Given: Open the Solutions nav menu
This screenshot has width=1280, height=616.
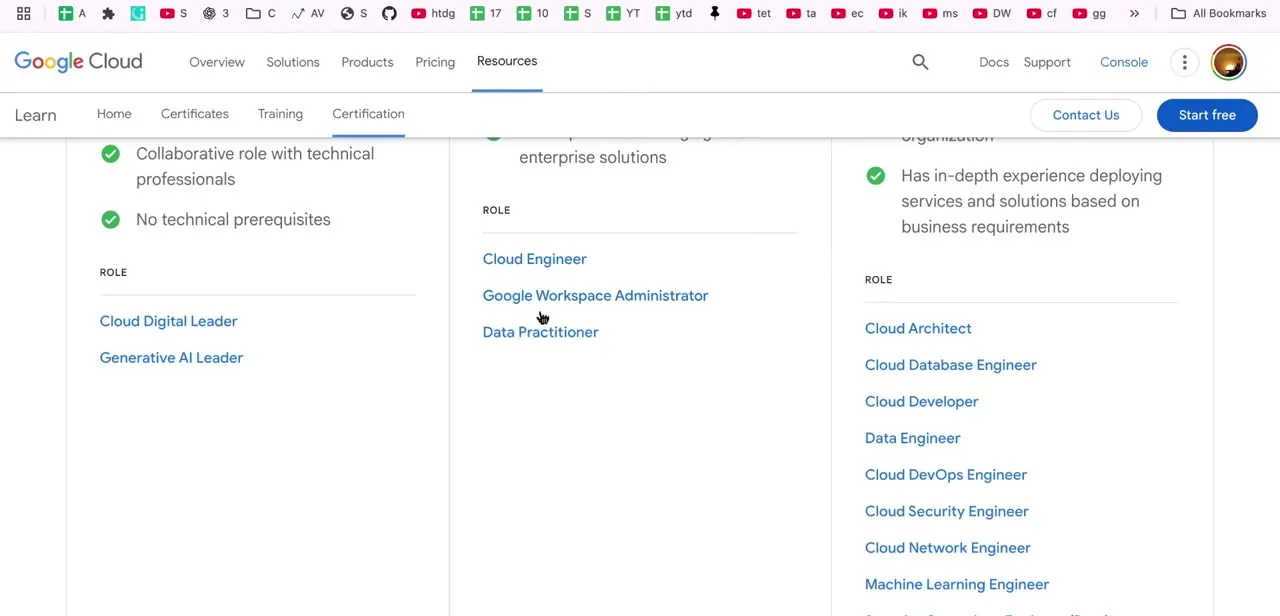Looking at the screenshot, I should [x=293, y=62].
